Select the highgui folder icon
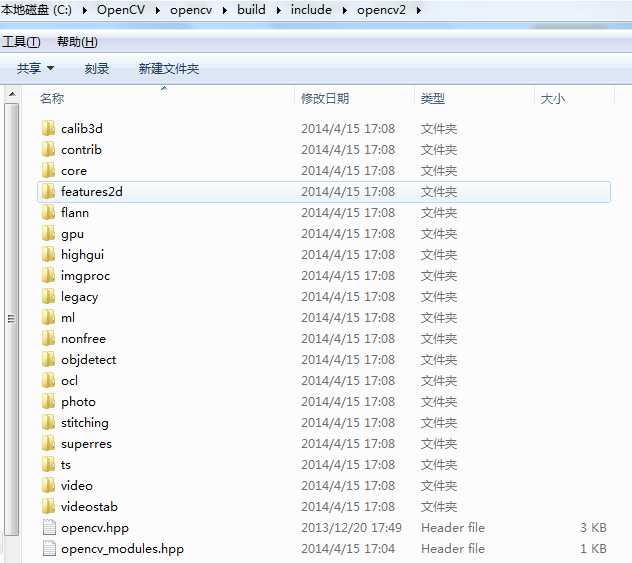This screenshot has height=563, width=632. pos(48,254)
